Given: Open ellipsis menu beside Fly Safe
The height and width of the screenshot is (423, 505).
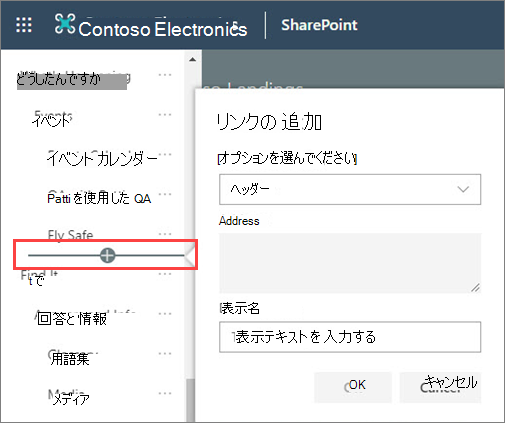Looking at the screenshot, I should [x=165, y=234].
